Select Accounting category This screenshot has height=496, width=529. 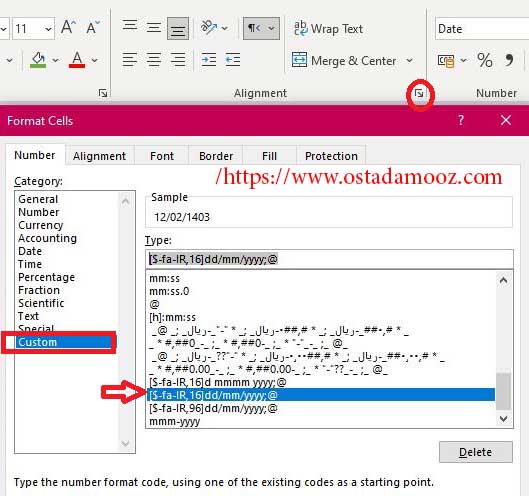click(x=48, y=238)
